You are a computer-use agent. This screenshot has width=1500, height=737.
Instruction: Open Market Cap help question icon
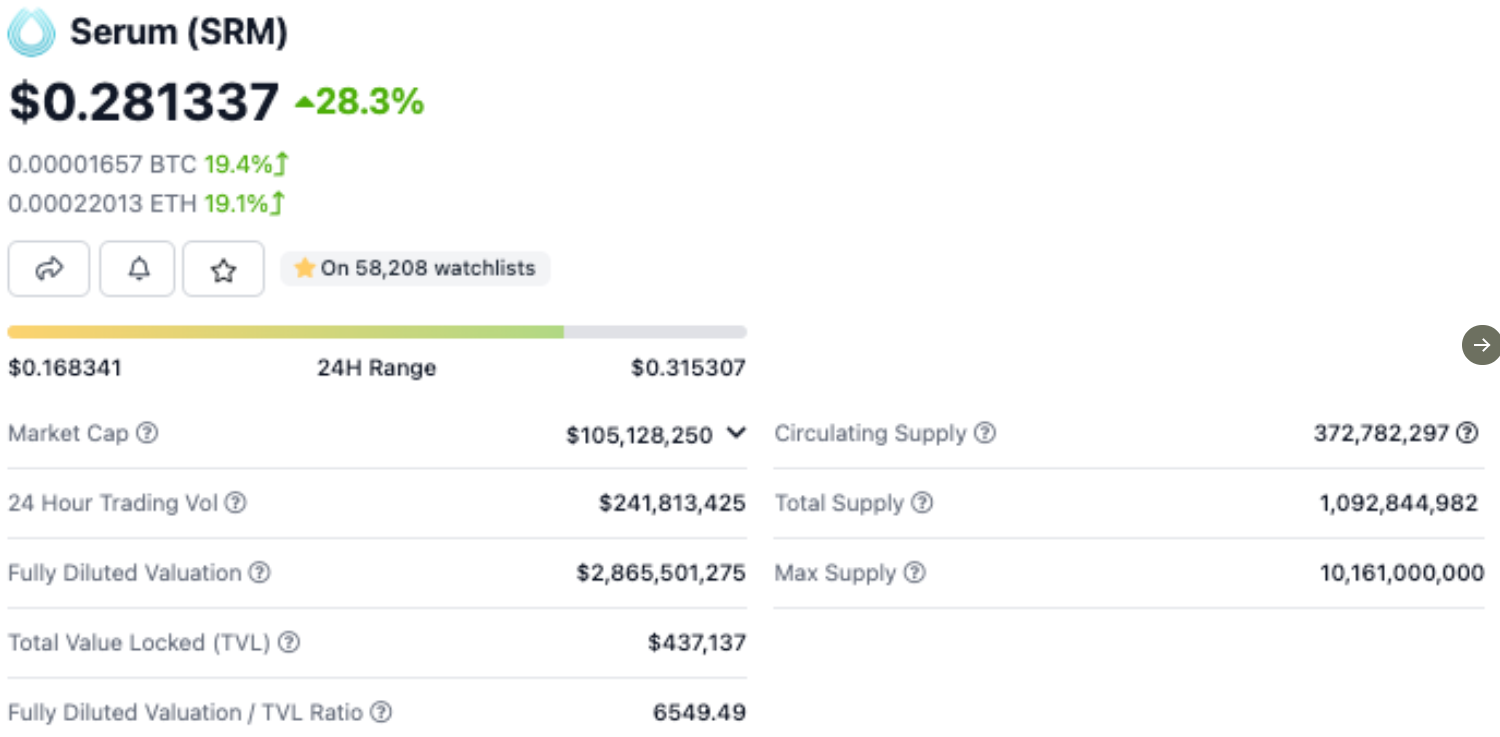[x=147, y=433]
